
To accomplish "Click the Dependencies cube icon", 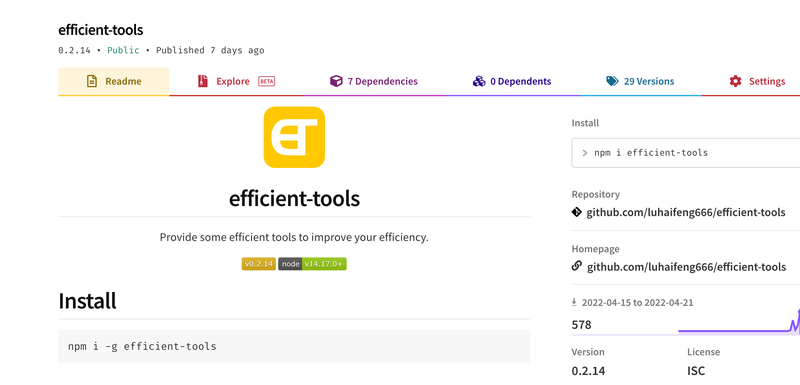I will coord(336,82).
